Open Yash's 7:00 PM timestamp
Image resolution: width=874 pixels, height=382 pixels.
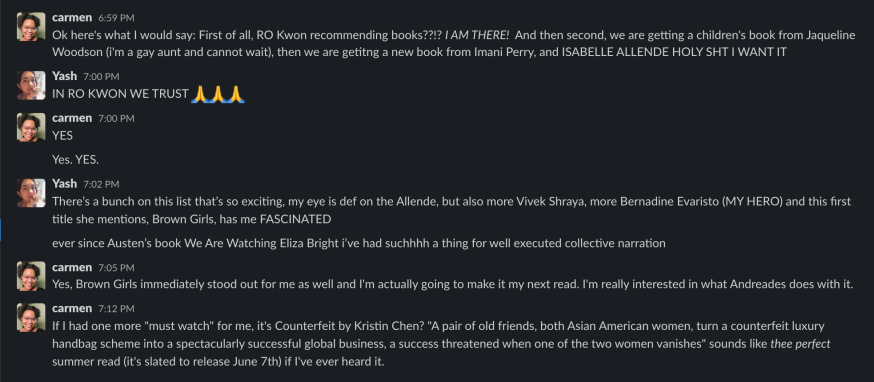101,76
